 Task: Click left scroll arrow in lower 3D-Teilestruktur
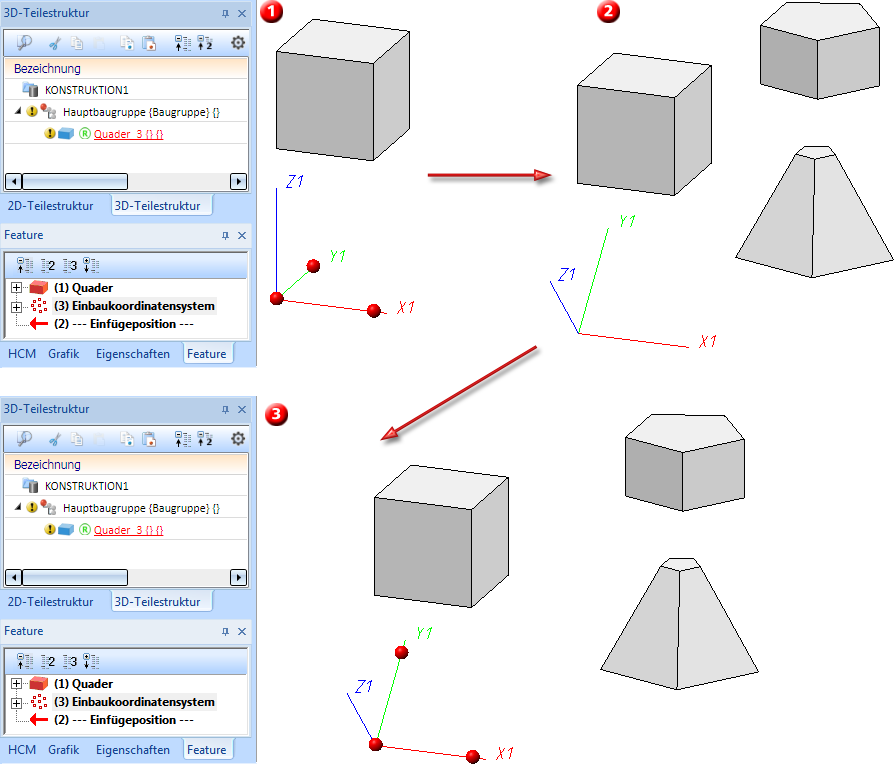click(x=14, y=578)
